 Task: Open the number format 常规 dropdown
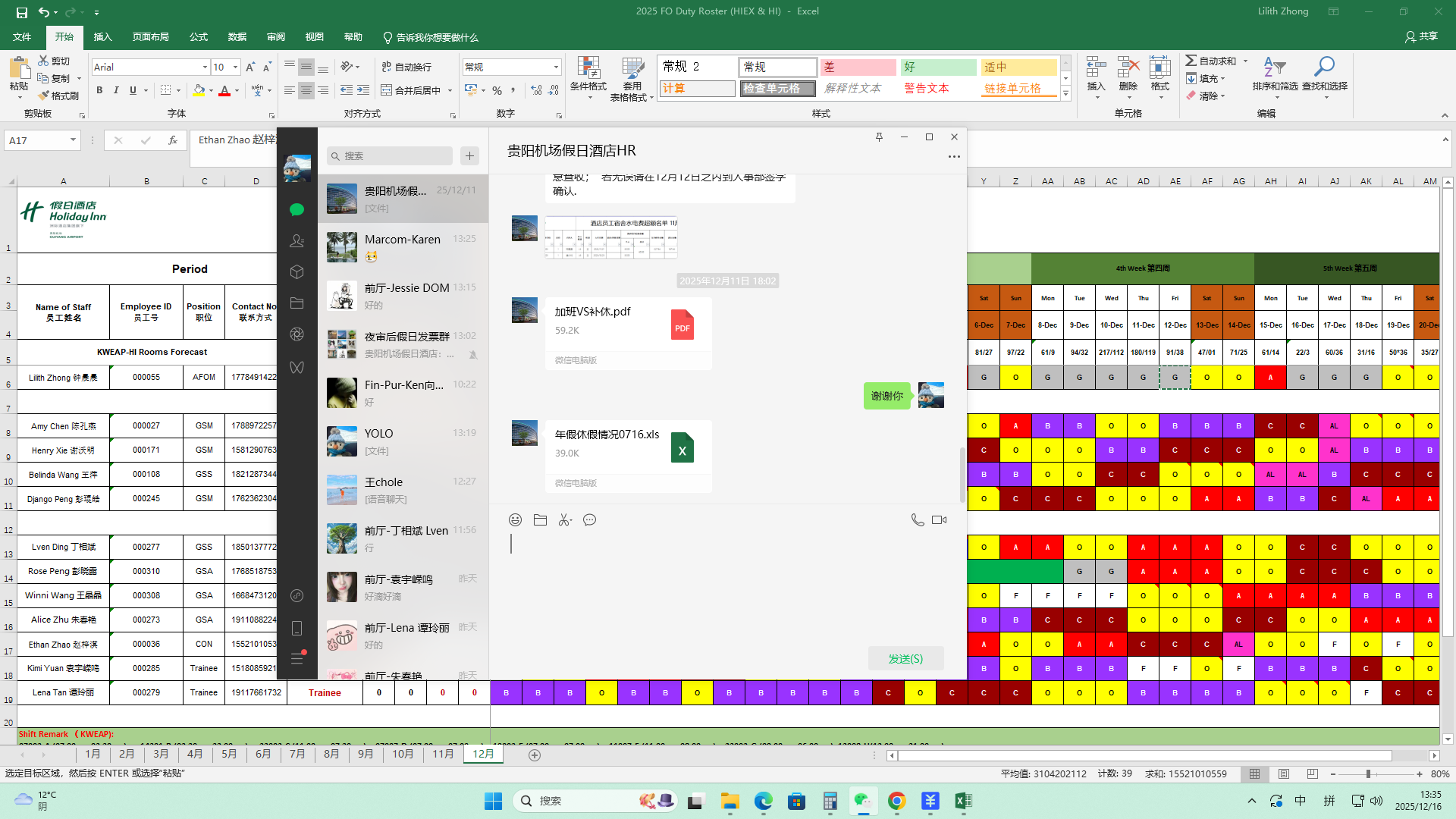(556, 67)
